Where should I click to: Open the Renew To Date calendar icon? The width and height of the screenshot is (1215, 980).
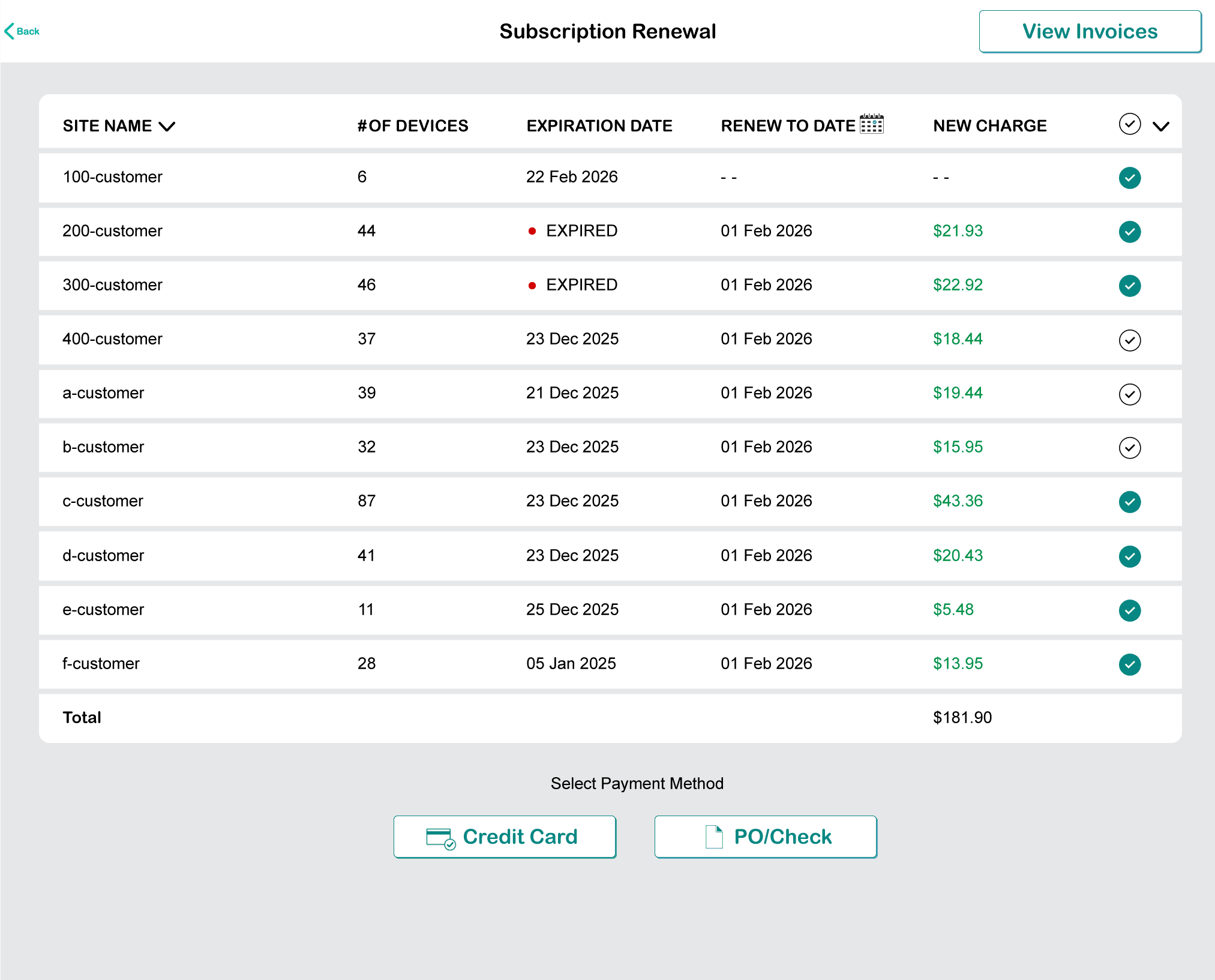871,124
